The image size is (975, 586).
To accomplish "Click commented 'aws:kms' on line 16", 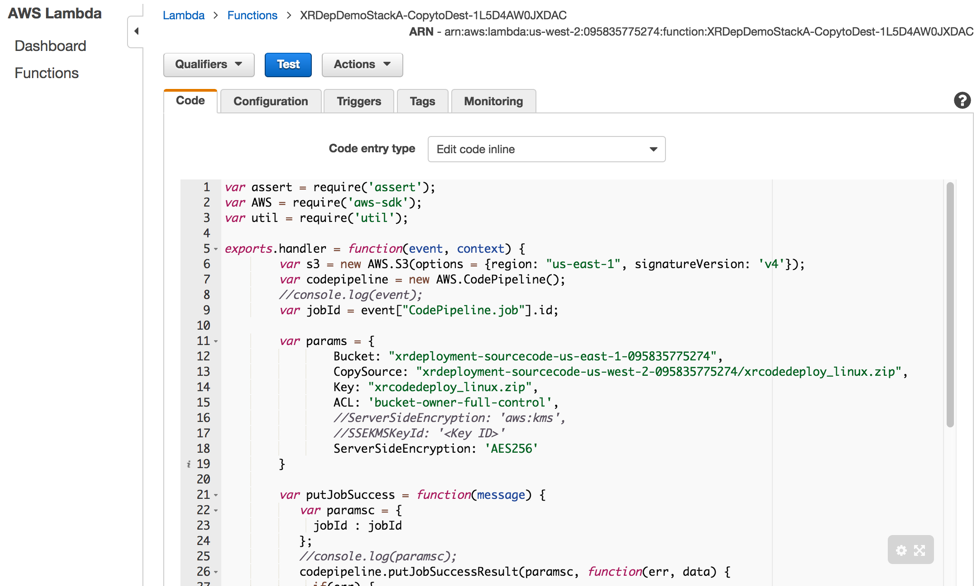I will tap(529, 418).
